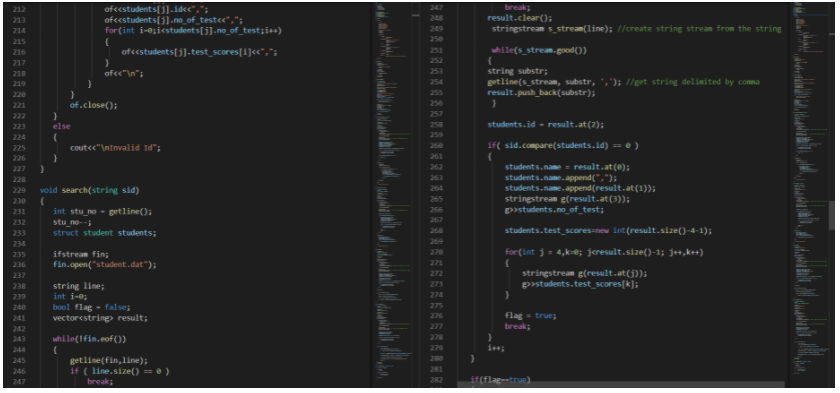840x393 pixels.
Task: Click gutter line number 260
Action: click(437, 145)
